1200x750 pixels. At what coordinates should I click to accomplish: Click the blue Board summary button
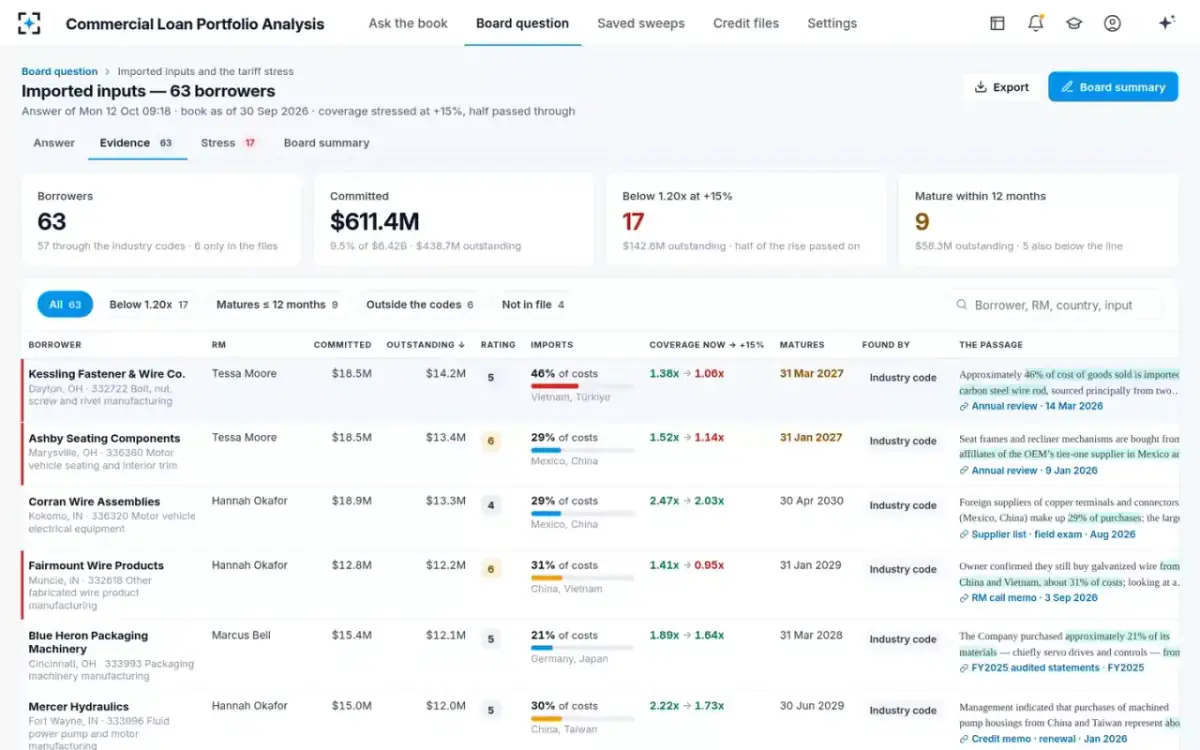(x=1113, y=87)
